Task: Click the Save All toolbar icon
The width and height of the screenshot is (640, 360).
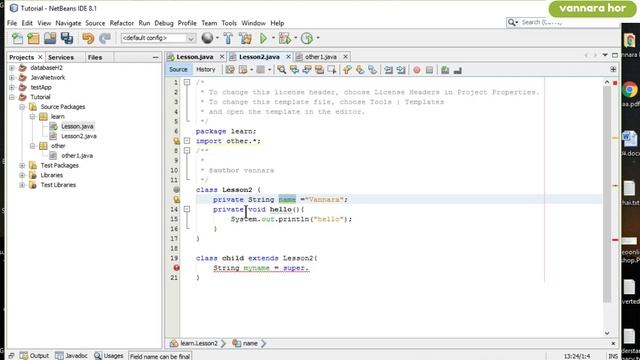Action: pos(67,38)
